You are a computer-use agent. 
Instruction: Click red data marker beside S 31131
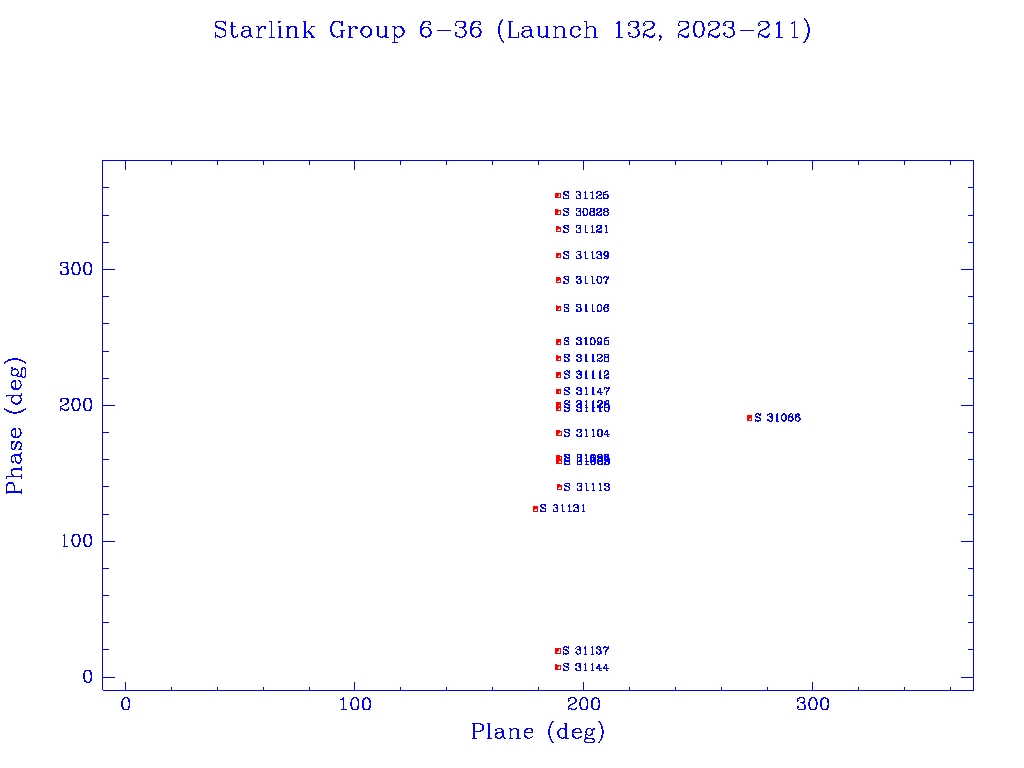pos(536,509)
